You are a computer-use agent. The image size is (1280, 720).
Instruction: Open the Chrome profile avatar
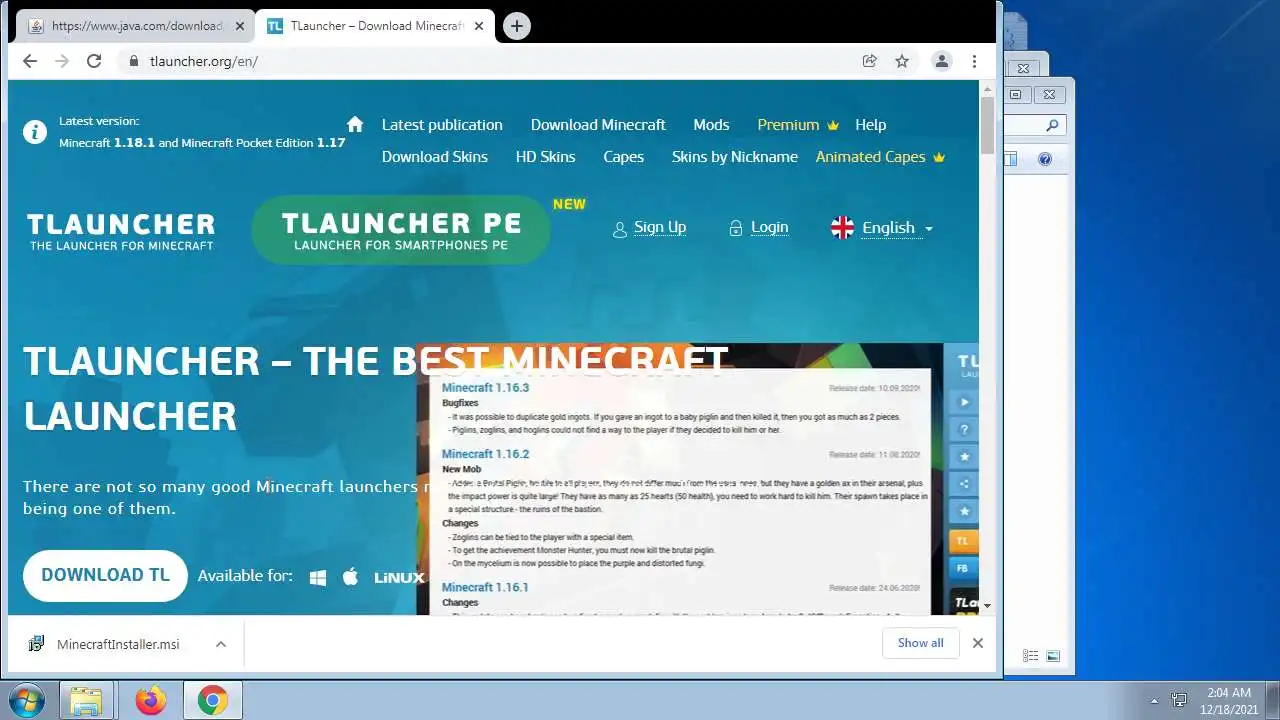942,61
